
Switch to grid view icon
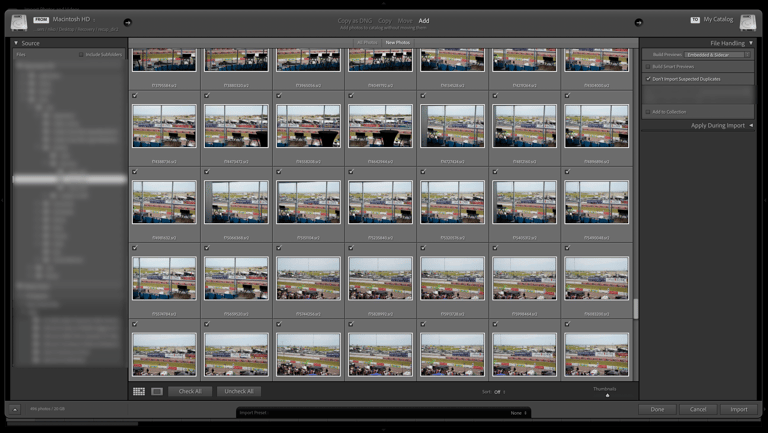[x=139, y=391]
